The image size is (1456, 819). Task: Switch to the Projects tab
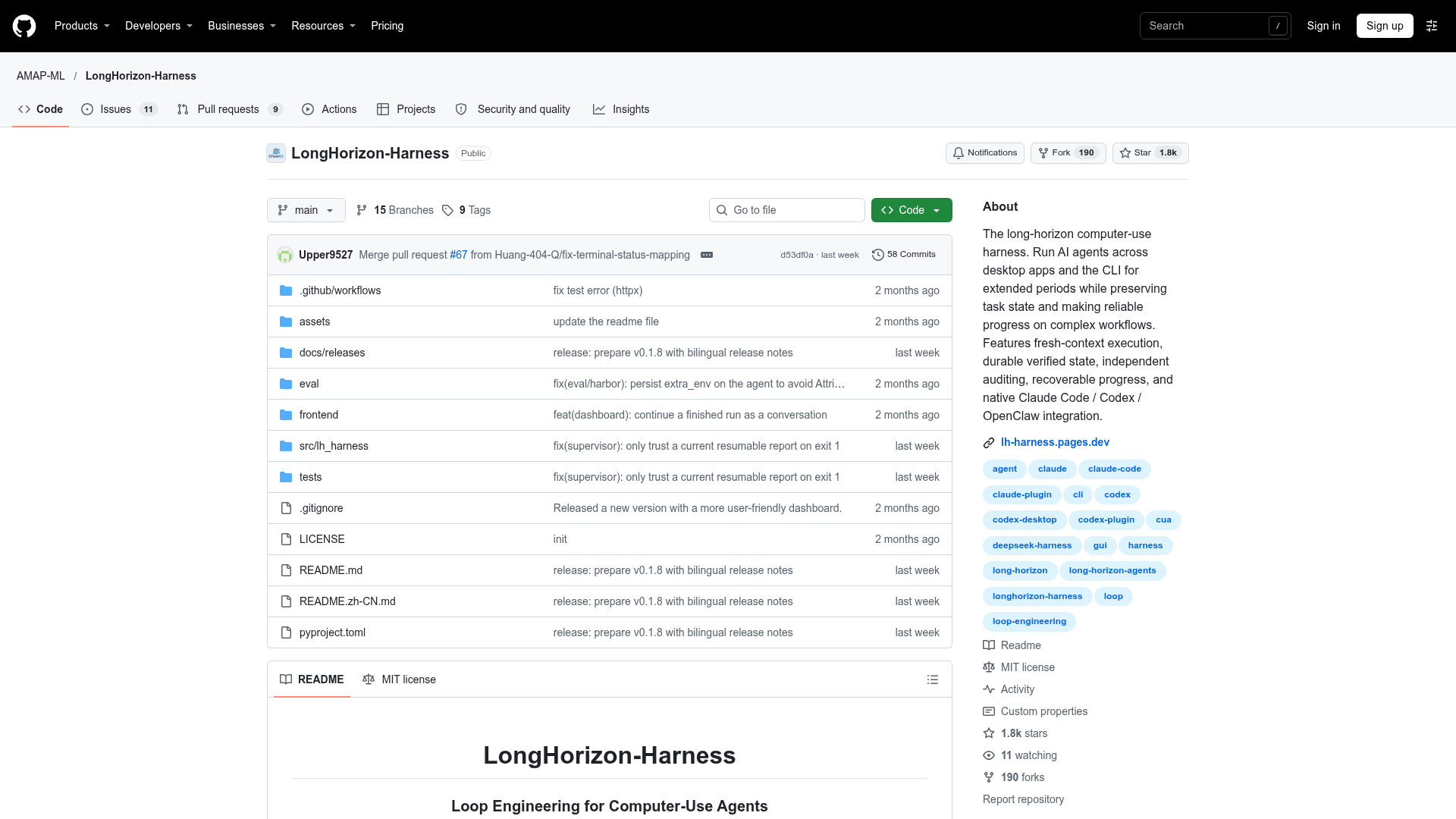point(406,109)
